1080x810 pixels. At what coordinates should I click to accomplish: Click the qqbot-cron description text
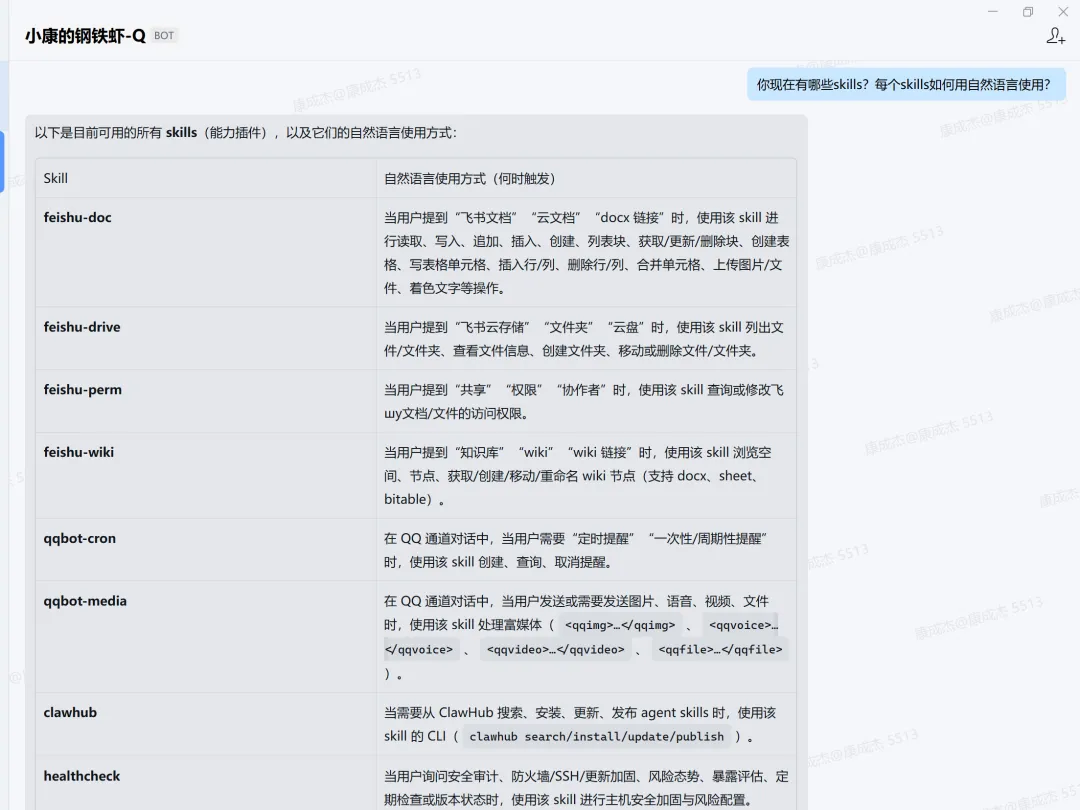click(575, 550)
